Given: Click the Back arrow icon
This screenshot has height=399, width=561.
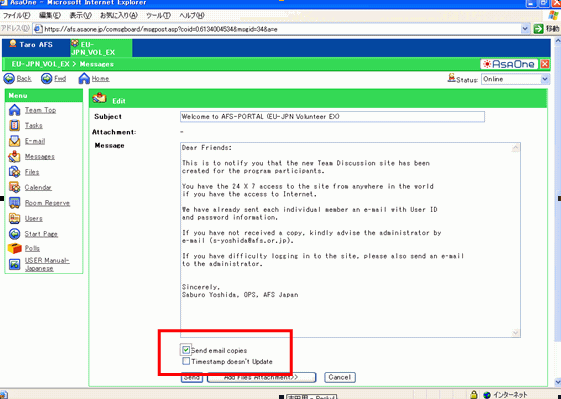Looking at the screenshot, I should tap(9, 78).
